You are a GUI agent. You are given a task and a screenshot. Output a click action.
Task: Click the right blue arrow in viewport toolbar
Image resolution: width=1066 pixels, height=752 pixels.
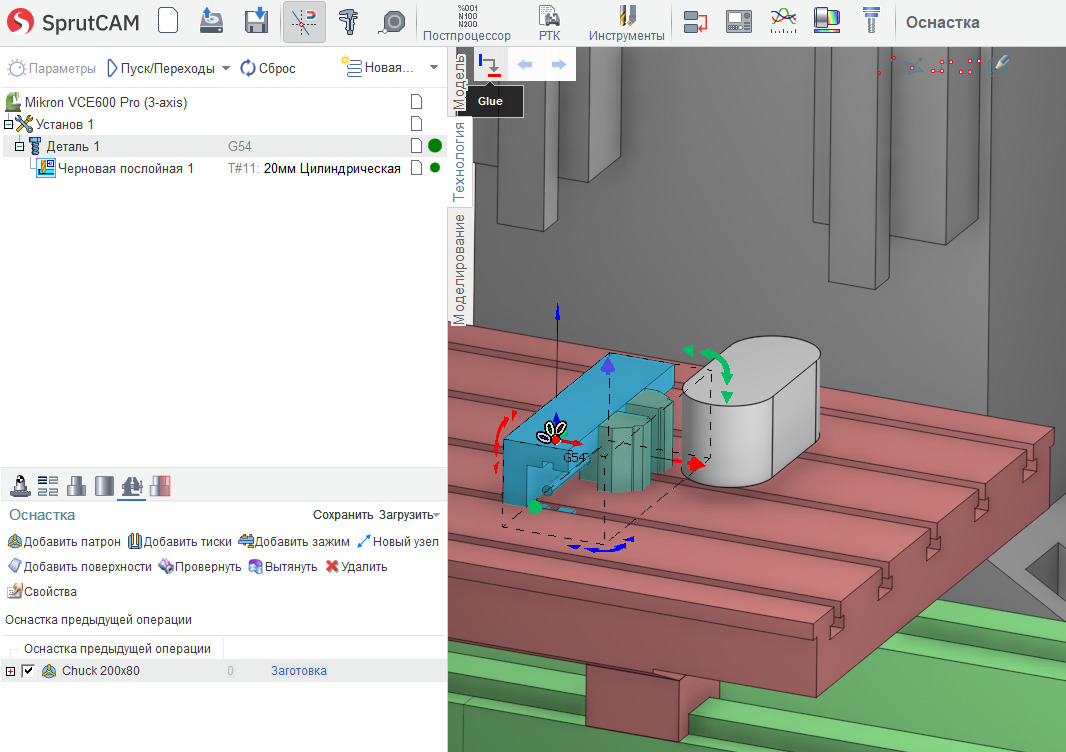point(559,65)
